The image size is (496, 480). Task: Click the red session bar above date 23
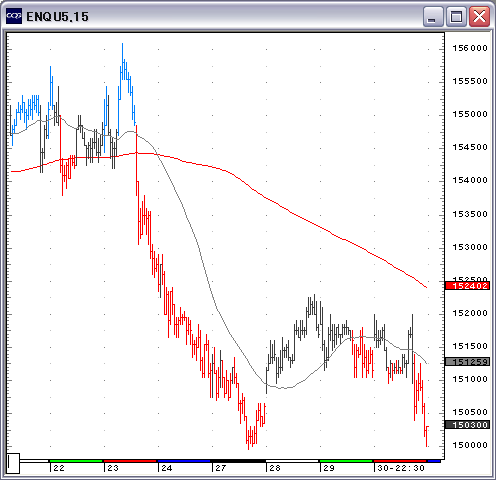(130, 461)
